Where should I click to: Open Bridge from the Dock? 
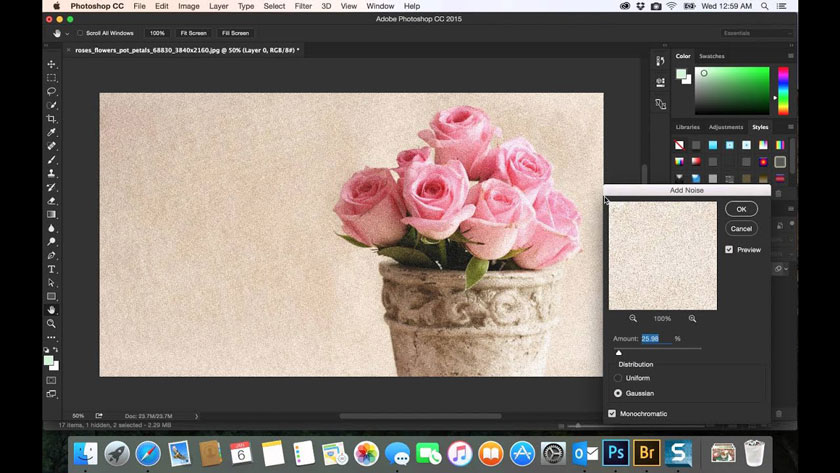647,454
